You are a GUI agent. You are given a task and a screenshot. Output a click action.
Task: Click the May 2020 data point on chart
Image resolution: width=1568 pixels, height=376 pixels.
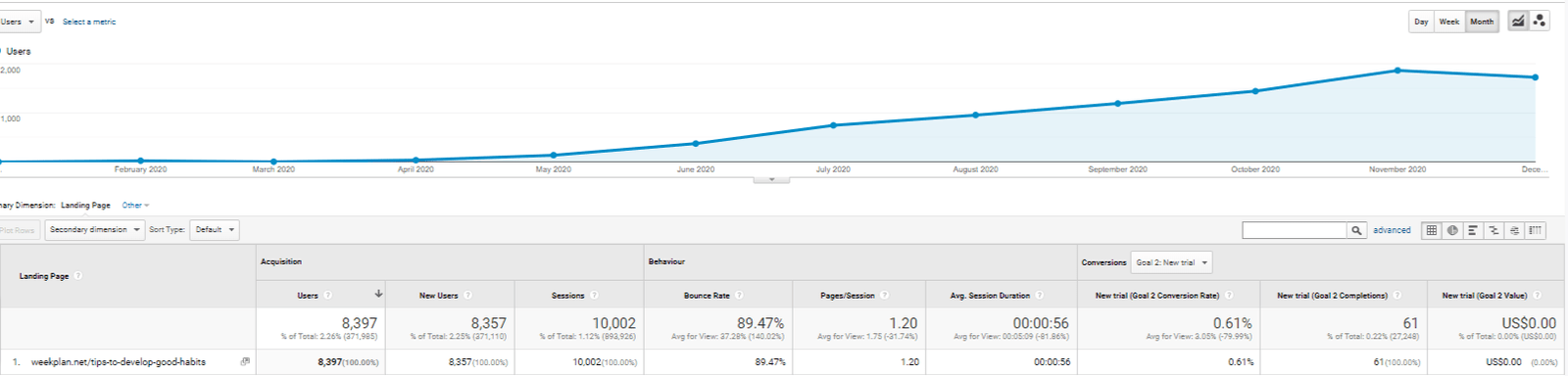pyautogui.click(x=554, y=155)
